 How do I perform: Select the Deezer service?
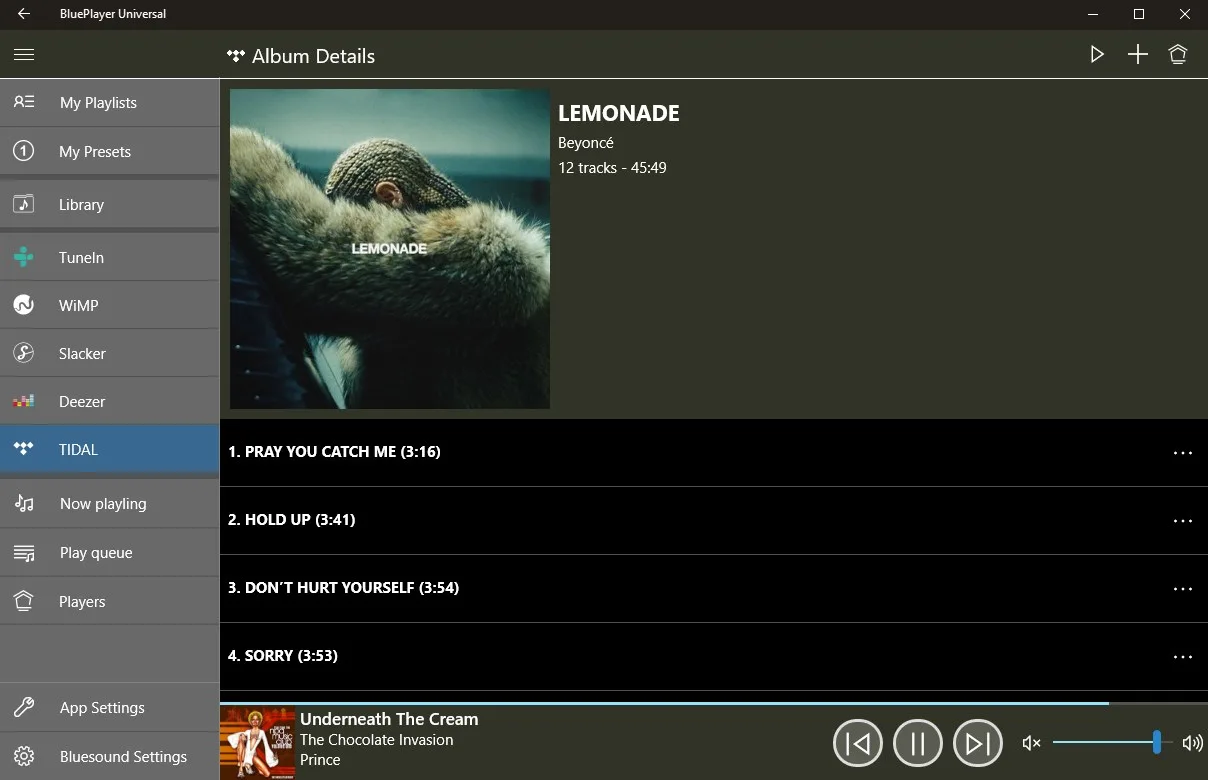pos(109,401)
